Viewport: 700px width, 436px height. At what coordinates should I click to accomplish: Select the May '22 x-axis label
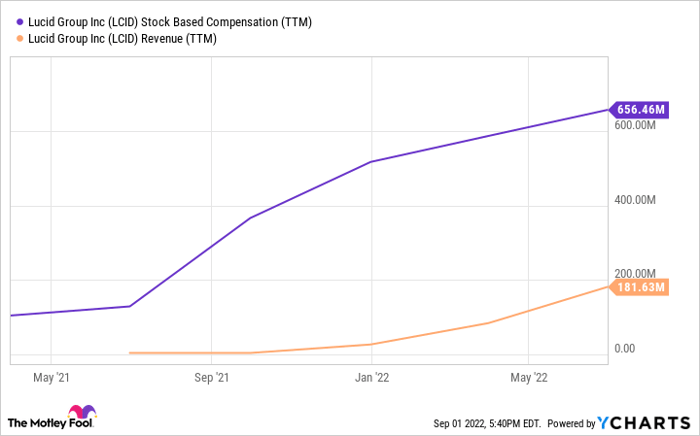(529, 377)
